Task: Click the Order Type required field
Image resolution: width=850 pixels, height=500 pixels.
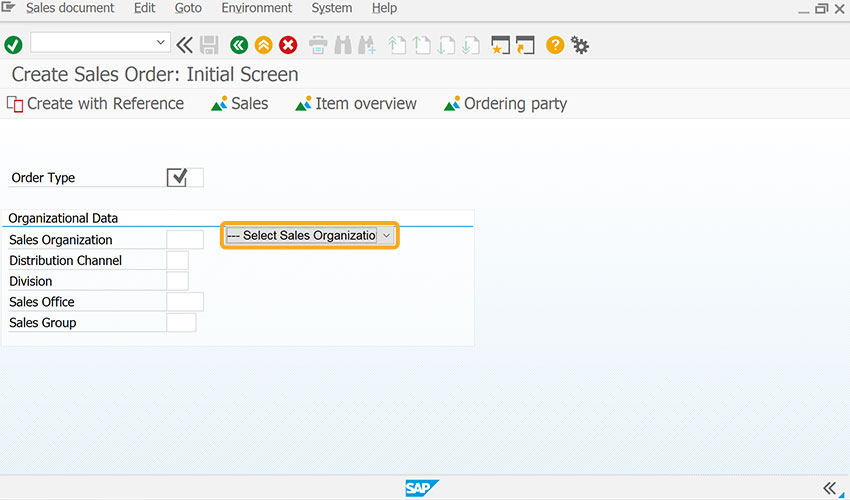Action: [x=185, y=177]
